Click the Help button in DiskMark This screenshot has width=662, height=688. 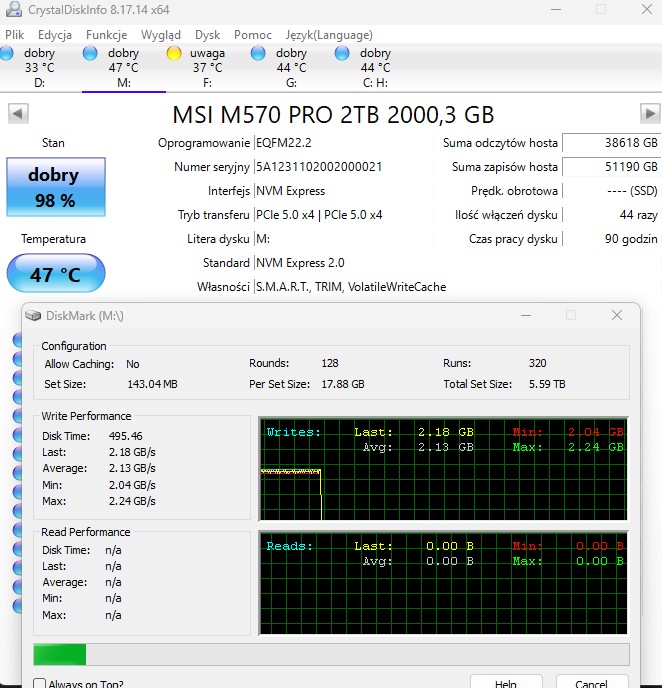pos(506,682)
